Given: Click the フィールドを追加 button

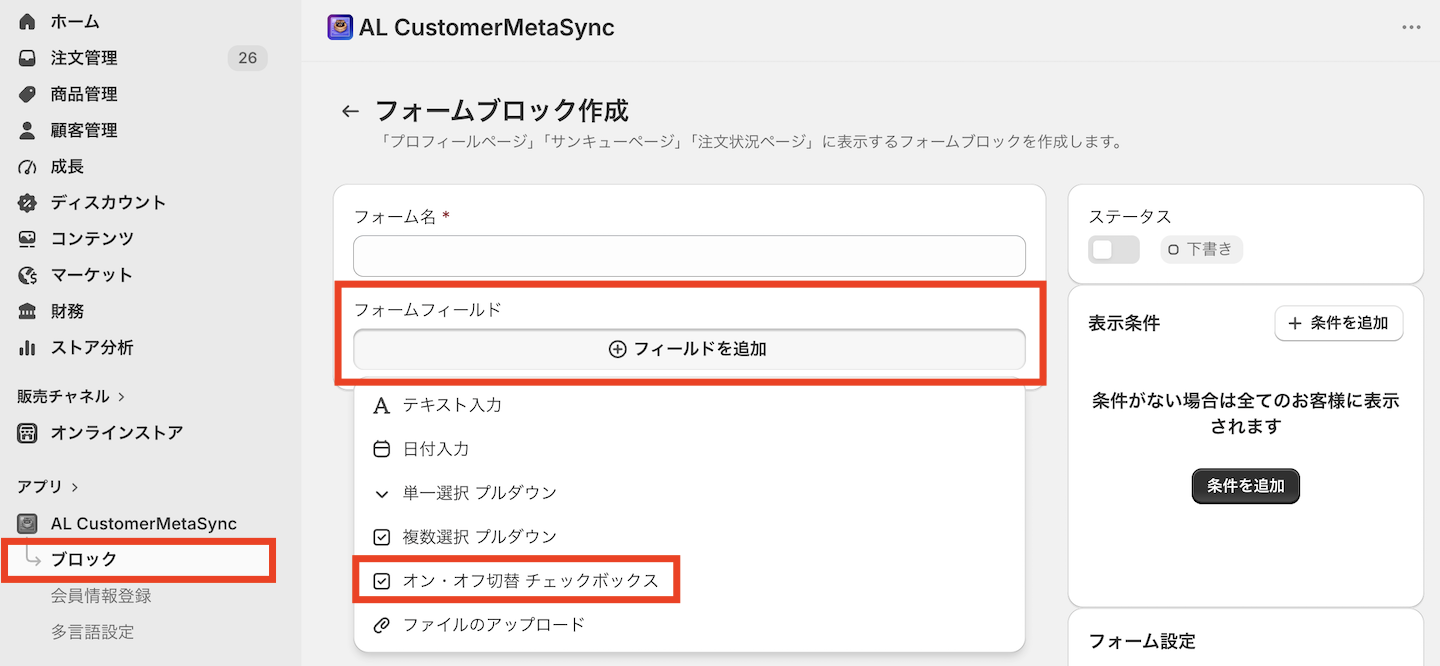Looking at the screenshot, I should coord(689,349).
